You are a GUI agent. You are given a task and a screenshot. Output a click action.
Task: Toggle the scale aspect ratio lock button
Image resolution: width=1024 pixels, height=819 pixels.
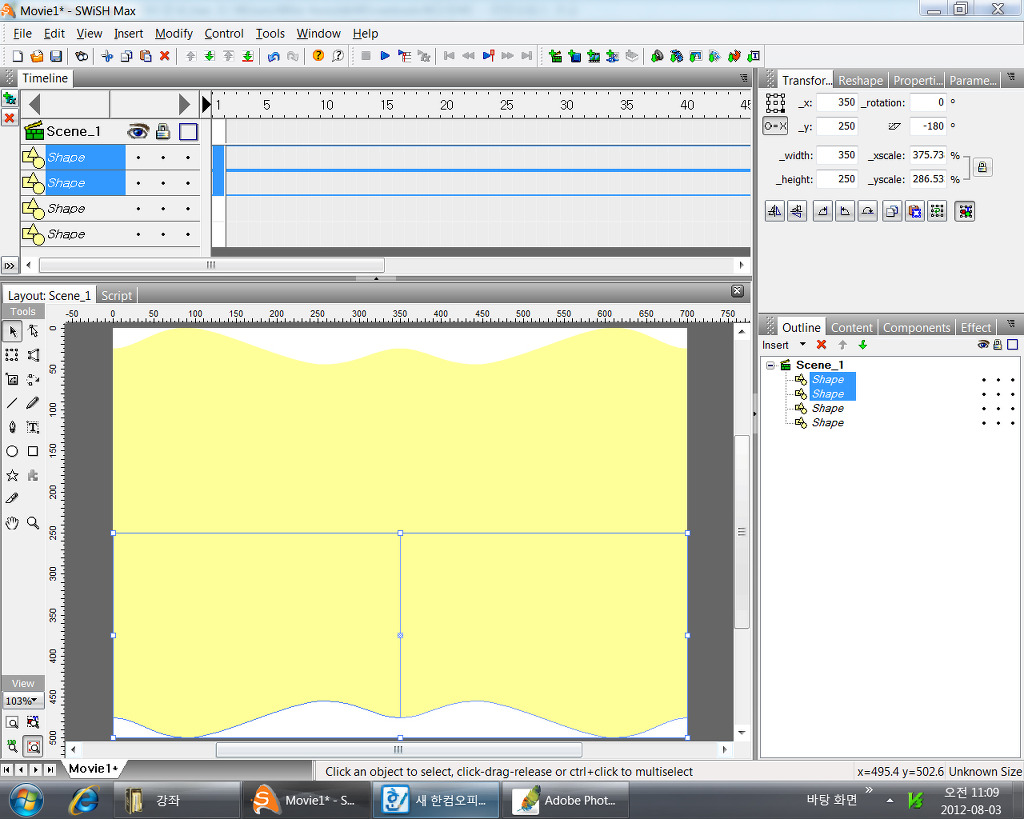click(982, 167)
